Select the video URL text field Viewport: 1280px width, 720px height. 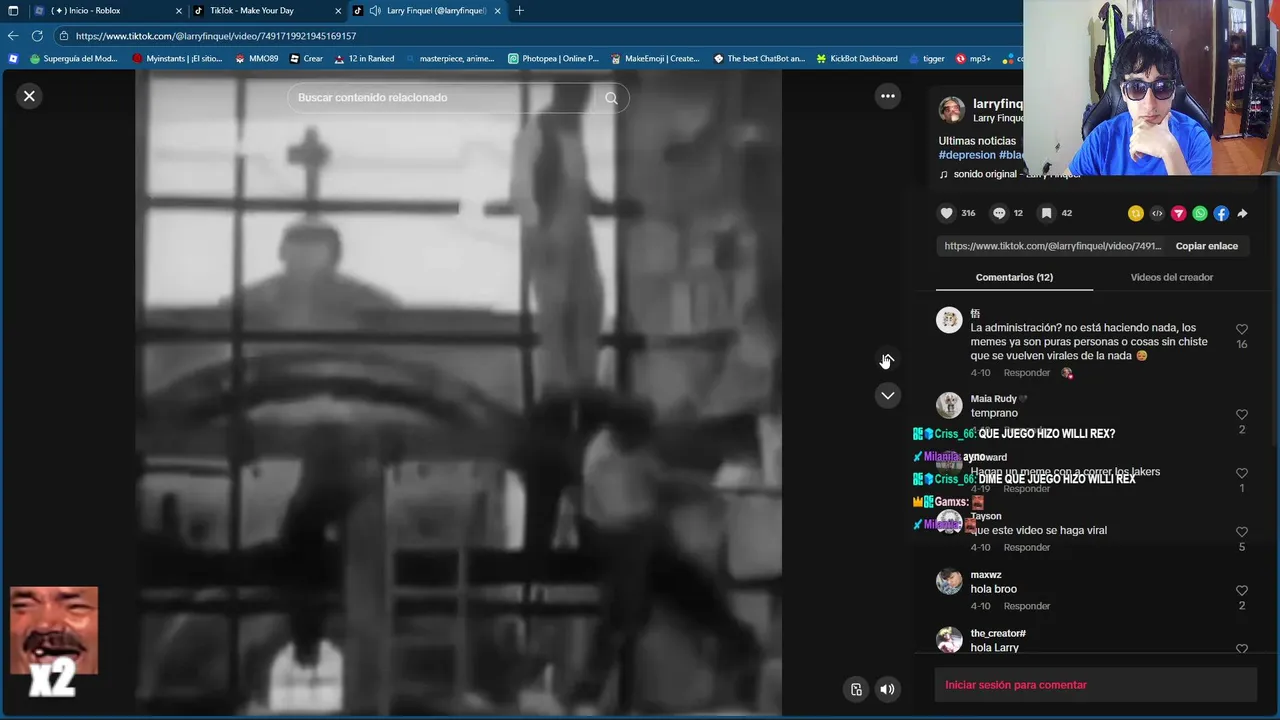click(x=1052, y=246)
